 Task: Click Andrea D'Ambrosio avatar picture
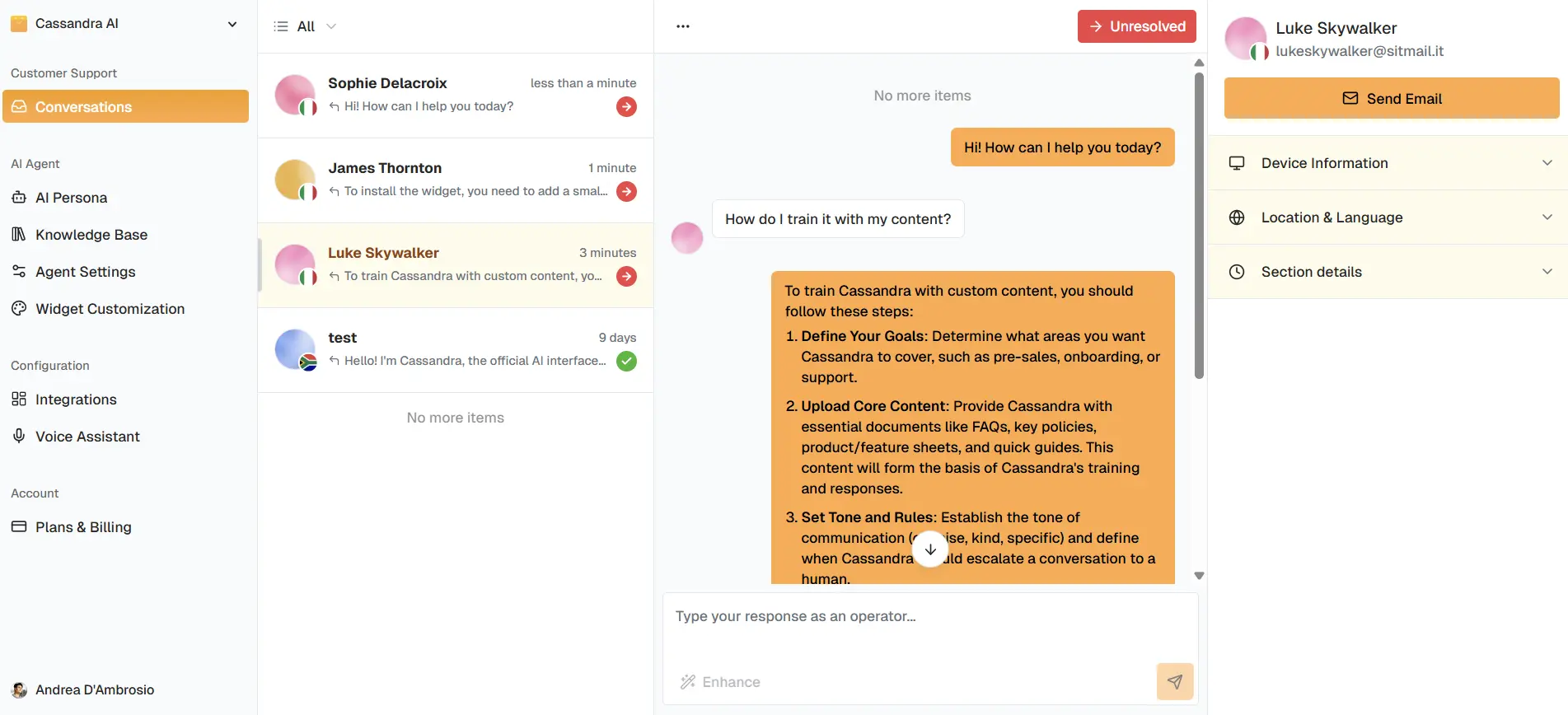19,690
